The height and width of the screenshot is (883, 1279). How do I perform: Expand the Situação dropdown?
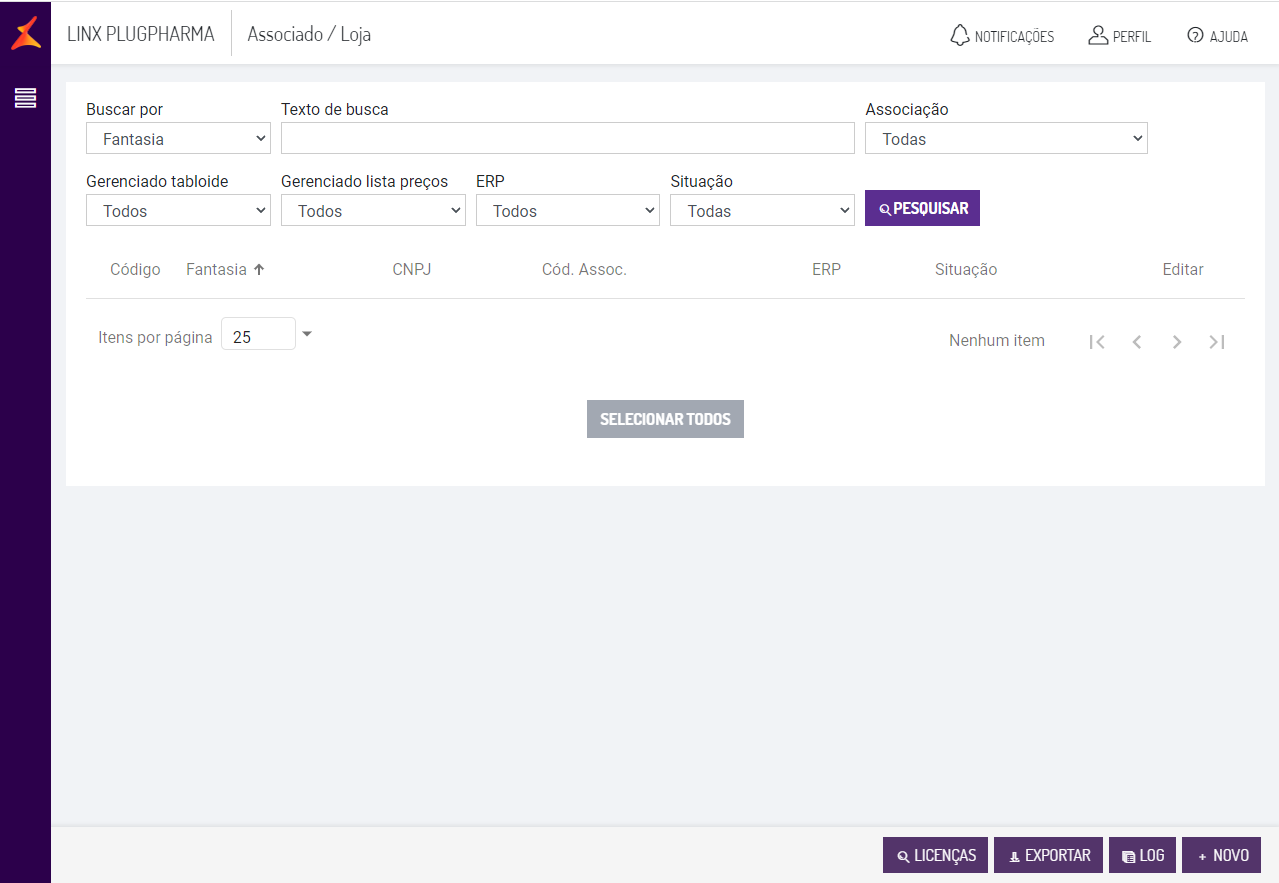(x=762, y=211)
